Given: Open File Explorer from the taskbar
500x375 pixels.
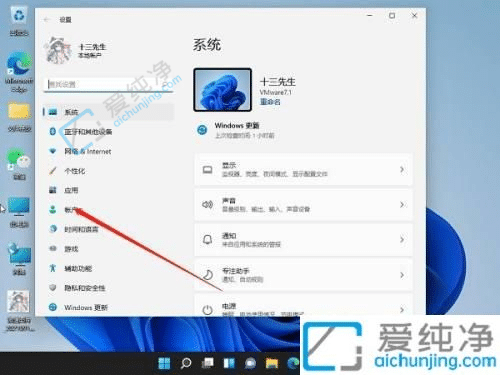Looking at the screenshot, I should pyautogui.click(x=272, y=363).
